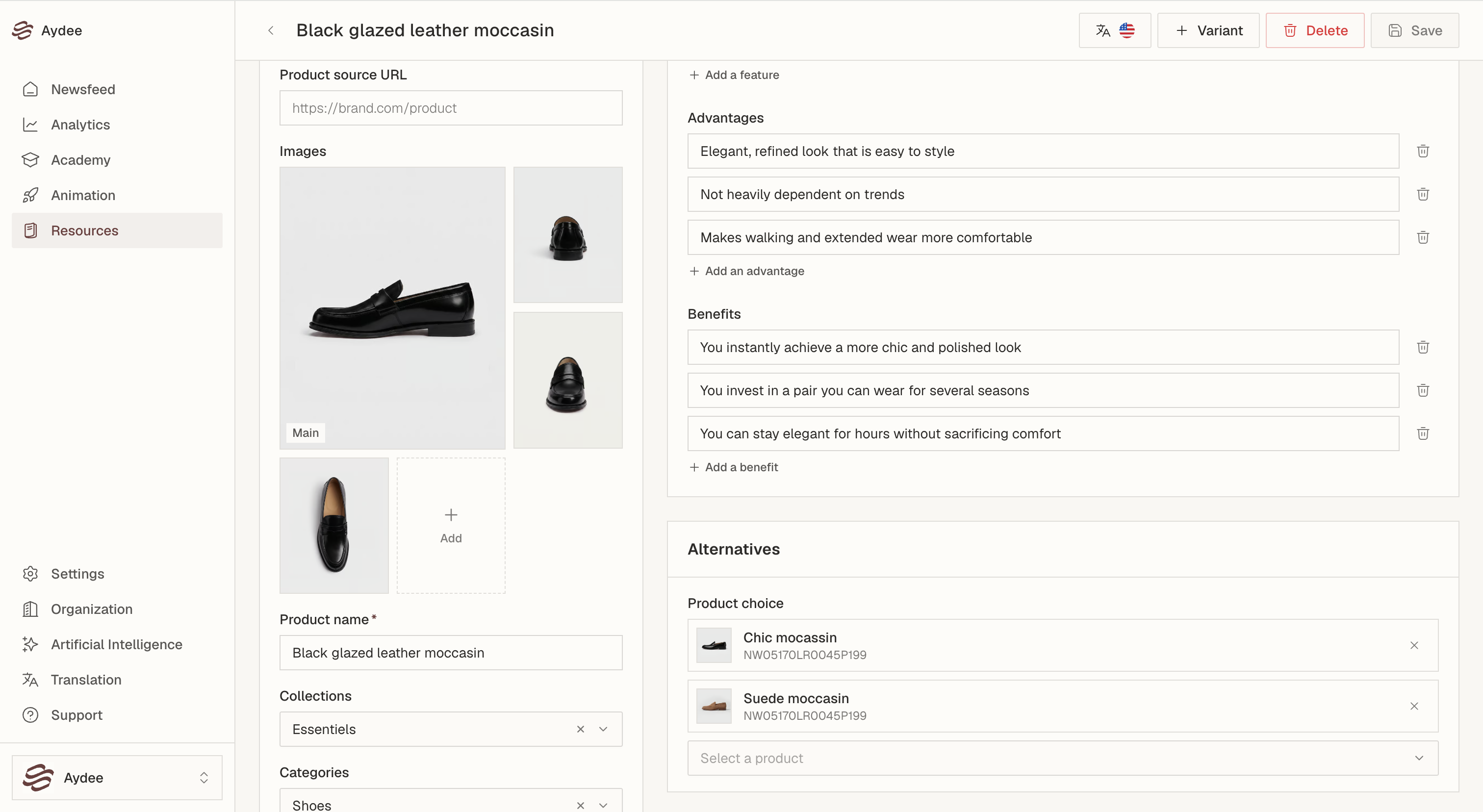
Task: Select the top-view shoe thumbnail
Action: (x=334, y=526)
